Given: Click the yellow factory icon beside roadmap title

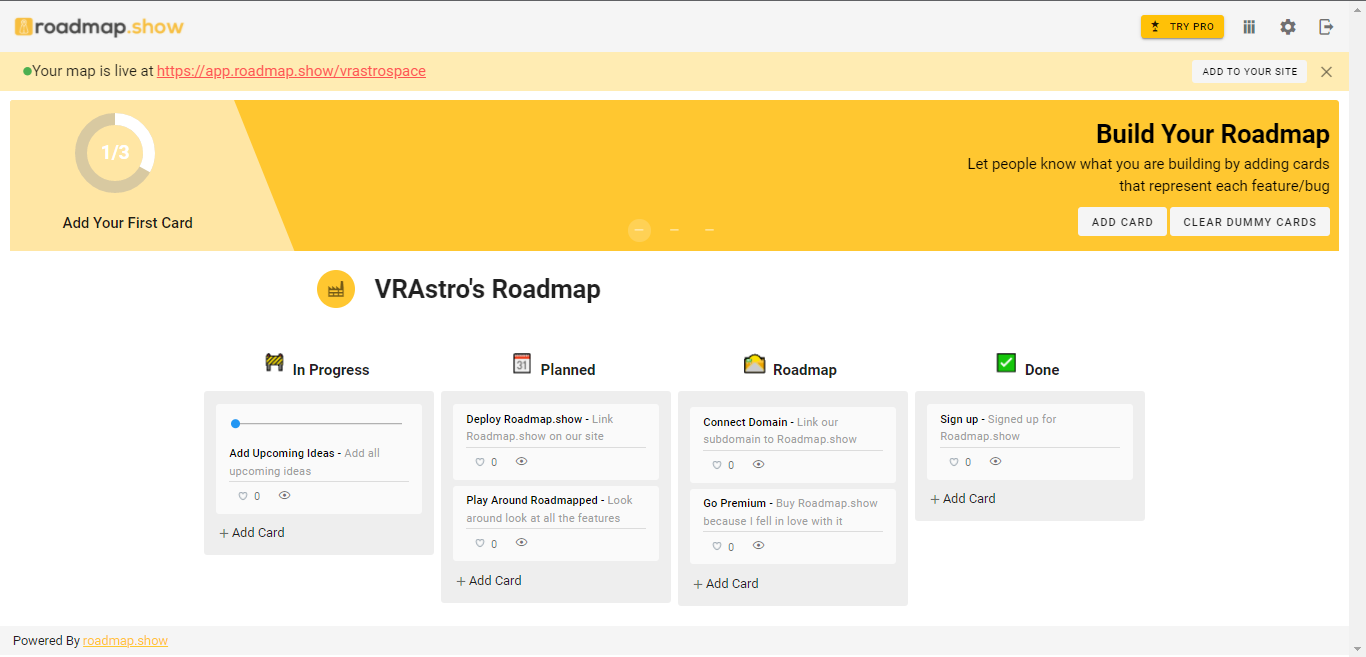Looking at the screenshot, I should click(x=336, y=289).
